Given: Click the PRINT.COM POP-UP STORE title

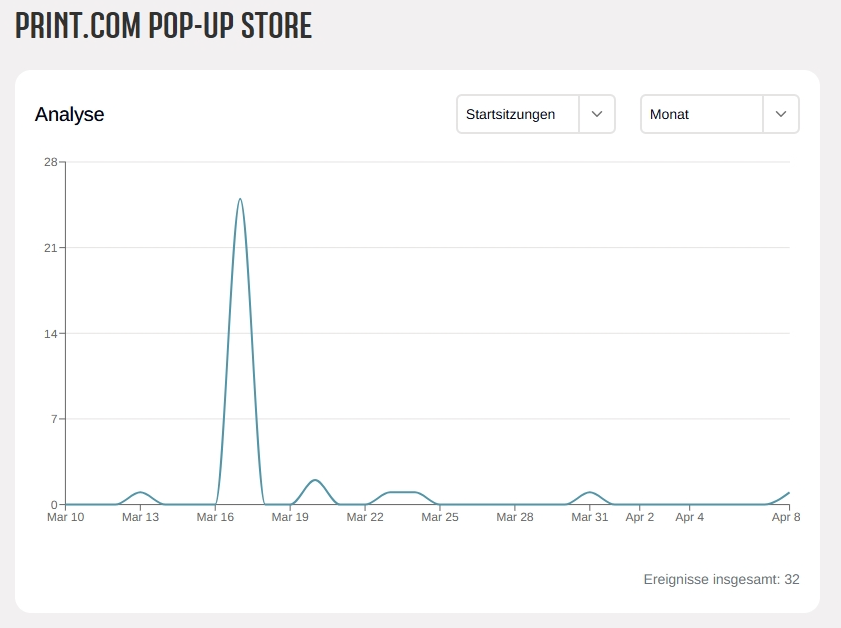Looking at the screenshot, I should click(x=164, y=26).
